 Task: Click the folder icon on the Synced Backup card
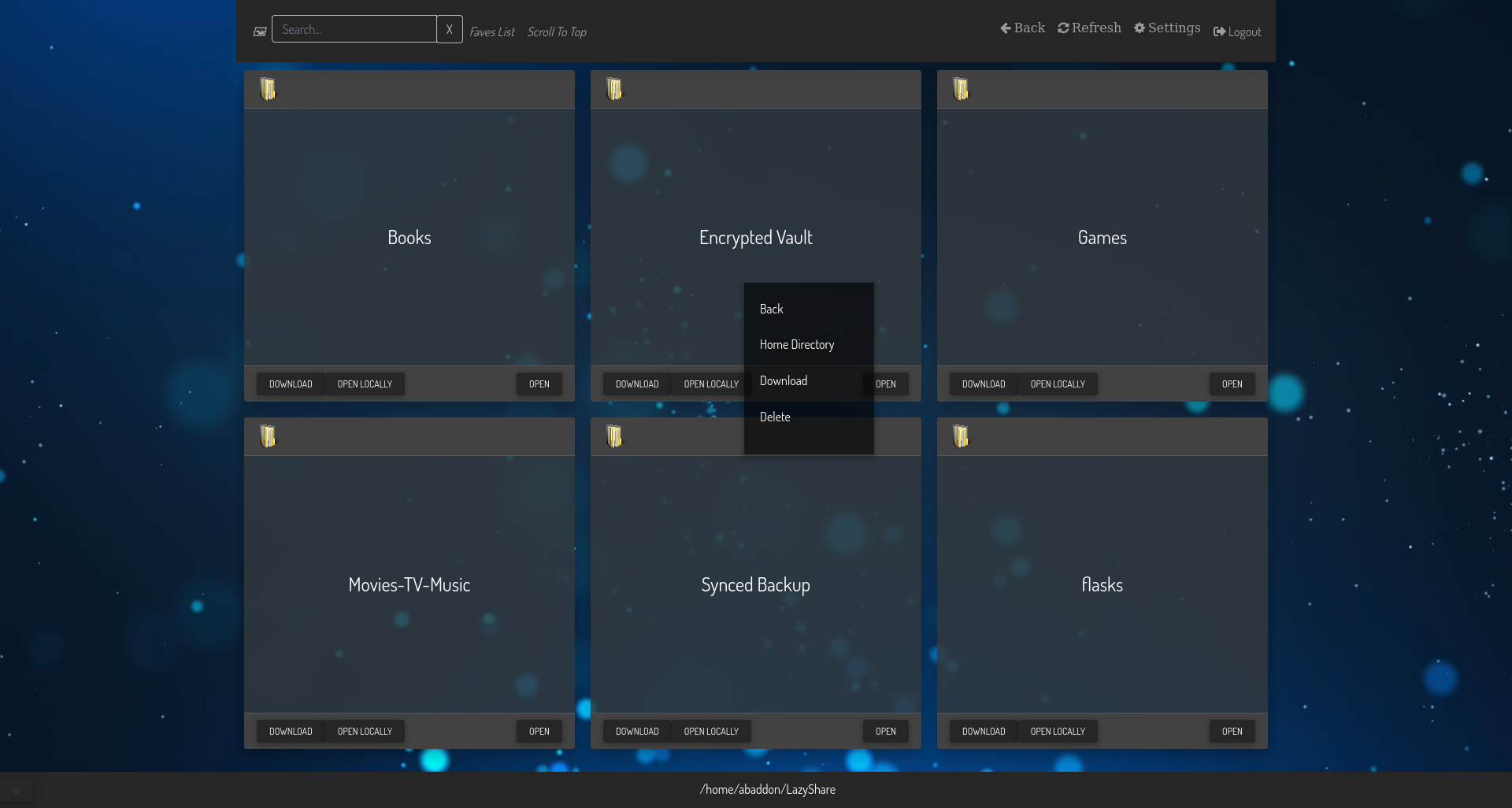(614, 436)
